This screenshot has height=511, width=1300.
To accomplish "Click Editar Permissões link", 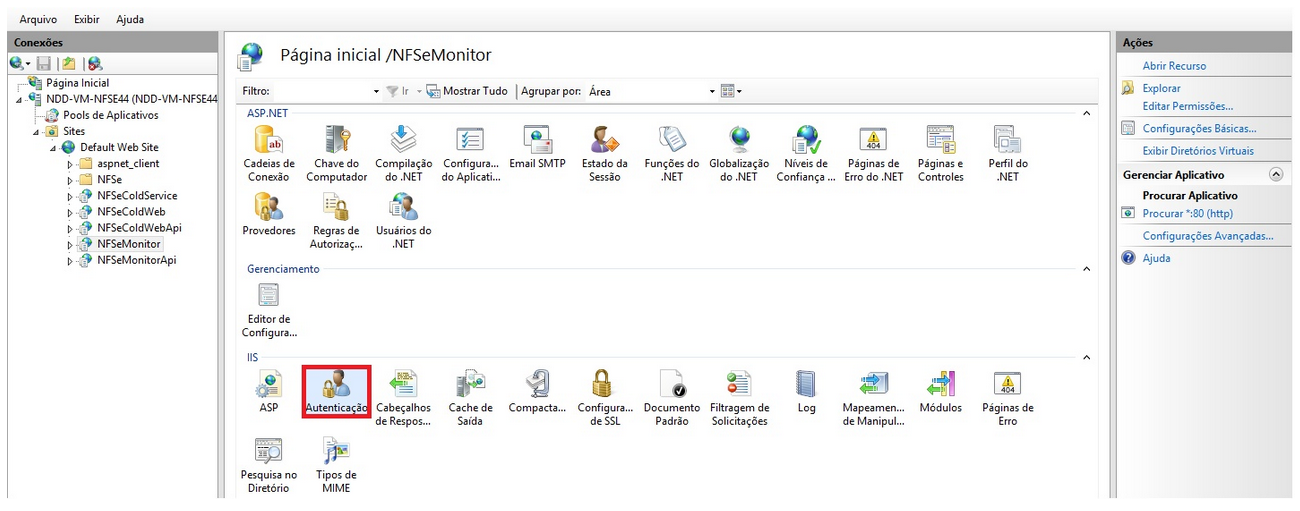I will [x=1187, y=106].
